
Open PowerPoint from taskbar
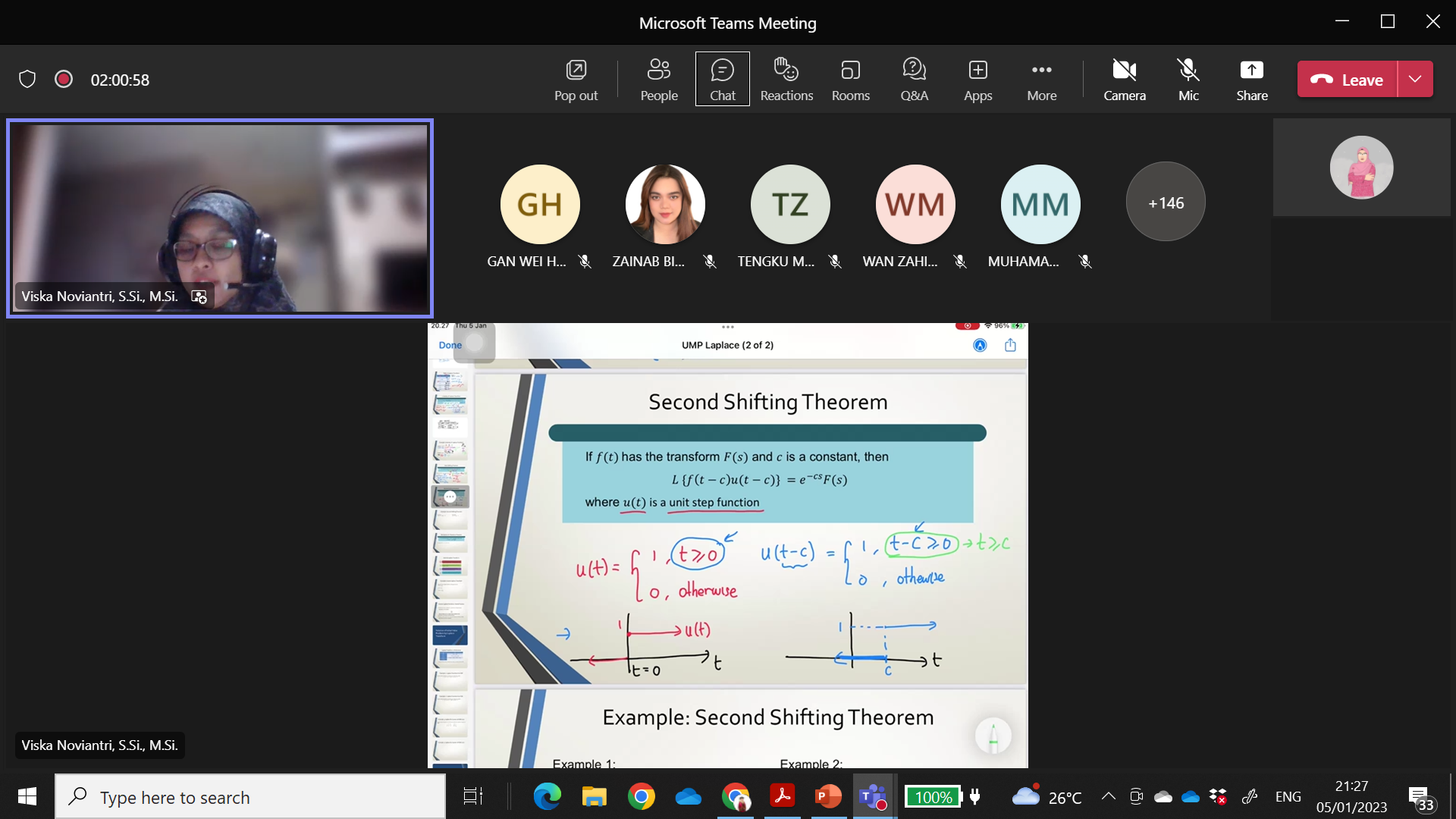pos(828,796)
